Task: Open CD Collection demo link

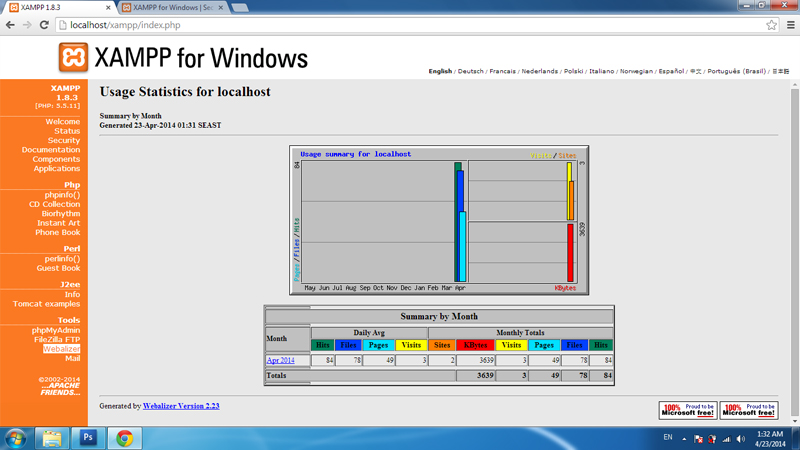Action: 55,204
